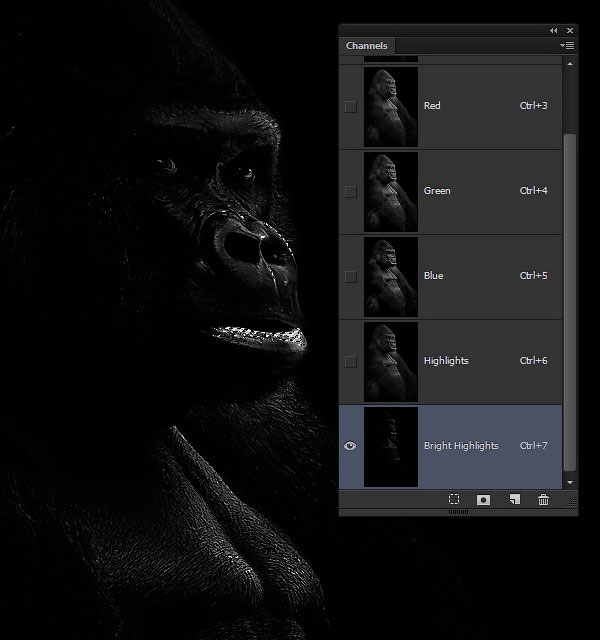Viewport: 600px width, 640px height.
Task: Click the Ctrl+7 shortcut text
Action: coord(533,446)
